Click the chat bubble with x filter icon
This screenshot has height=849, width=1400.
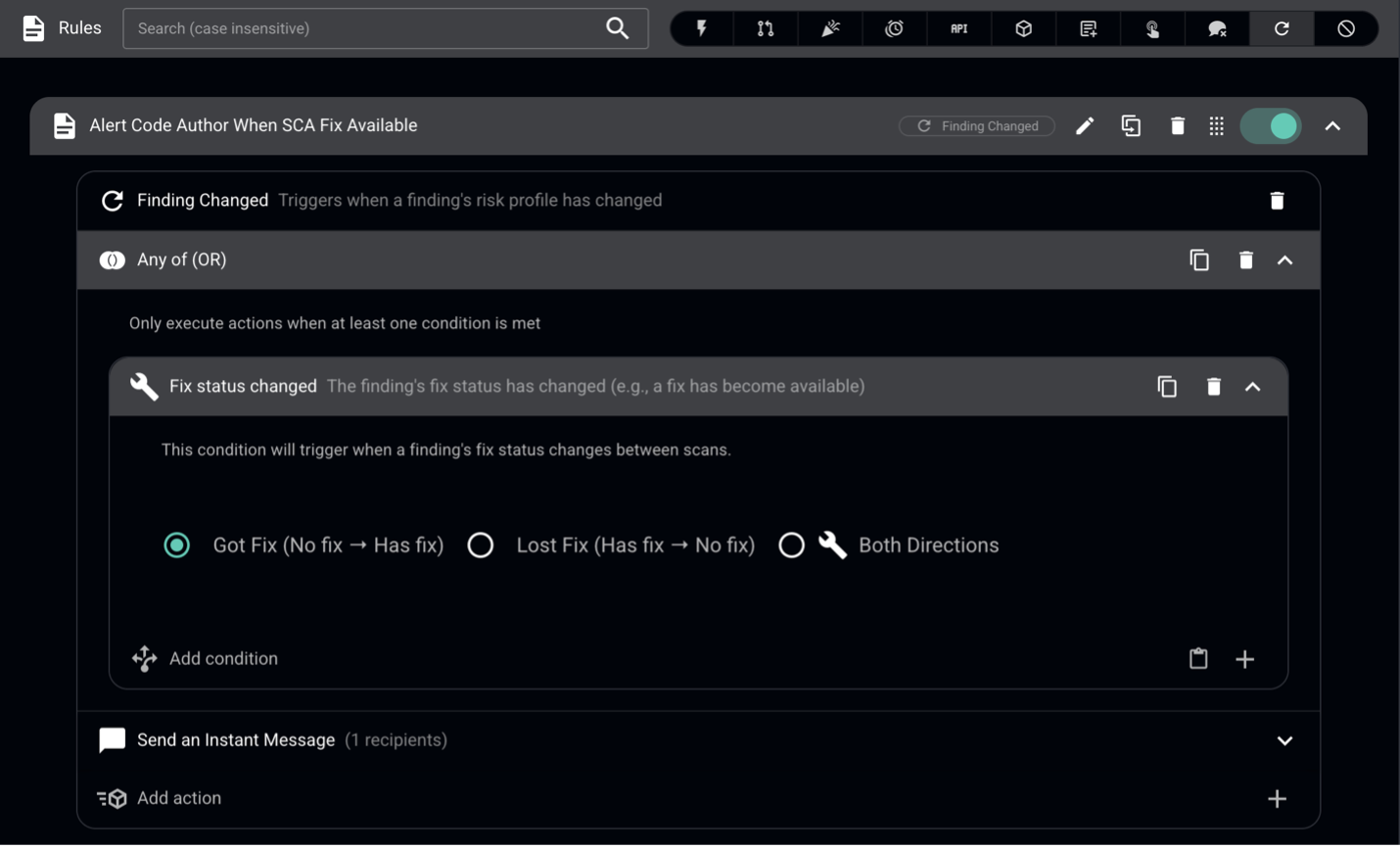coord(1218,28)
